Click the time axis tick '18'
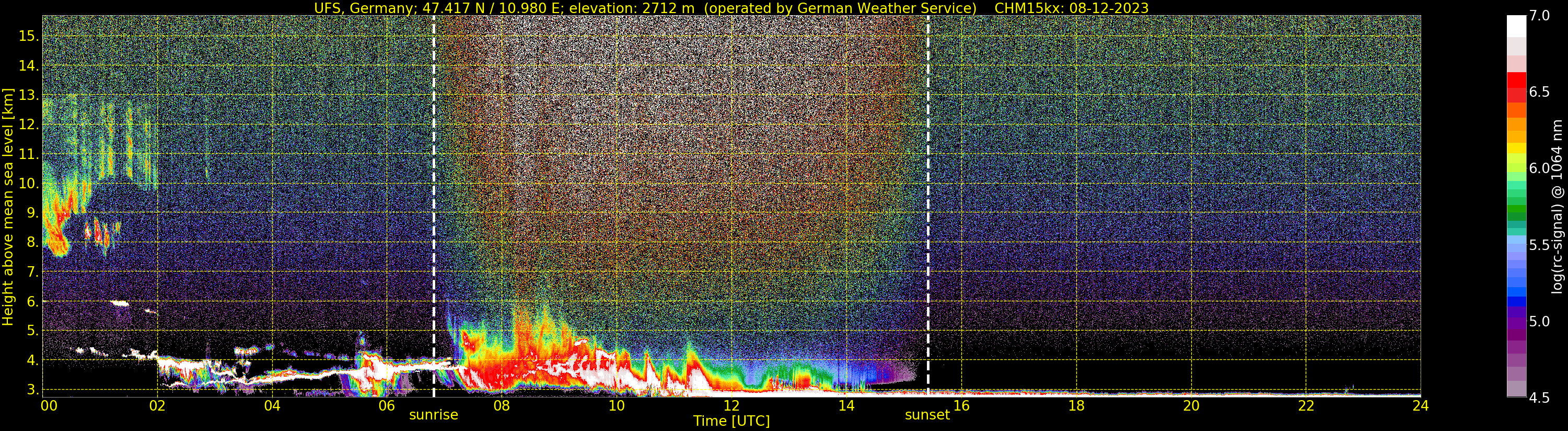The height and width of the screenshot is (431, 1568). [1076, 405]
